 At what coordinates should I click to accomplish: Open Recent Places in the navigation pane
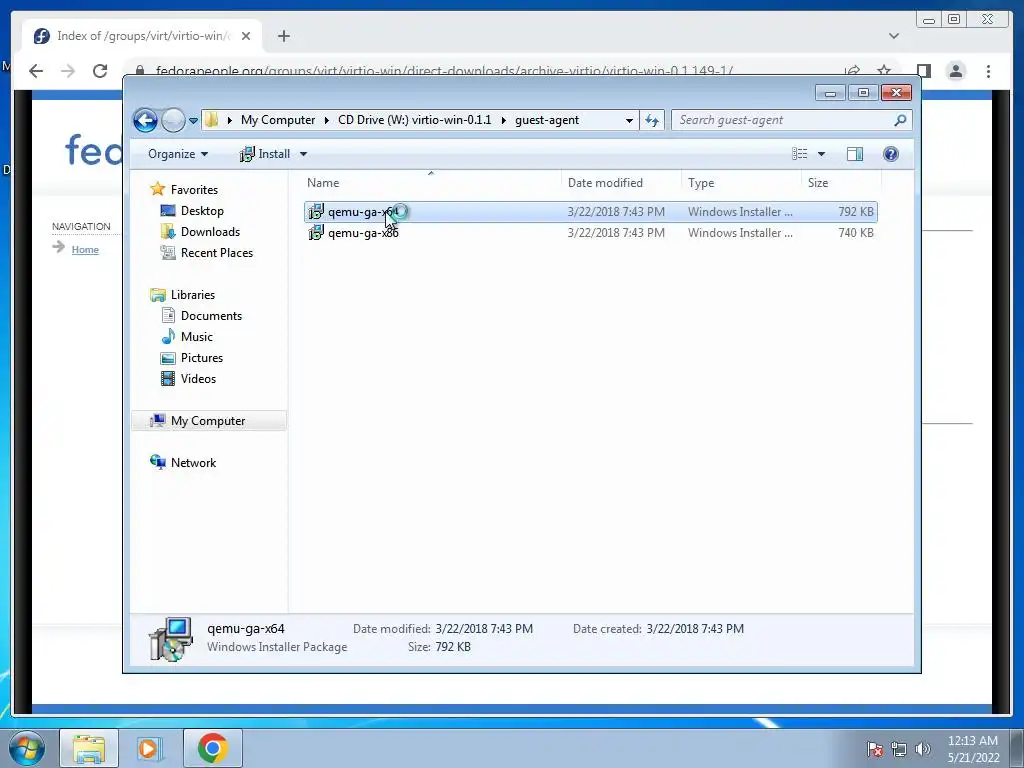pos(217,253)
